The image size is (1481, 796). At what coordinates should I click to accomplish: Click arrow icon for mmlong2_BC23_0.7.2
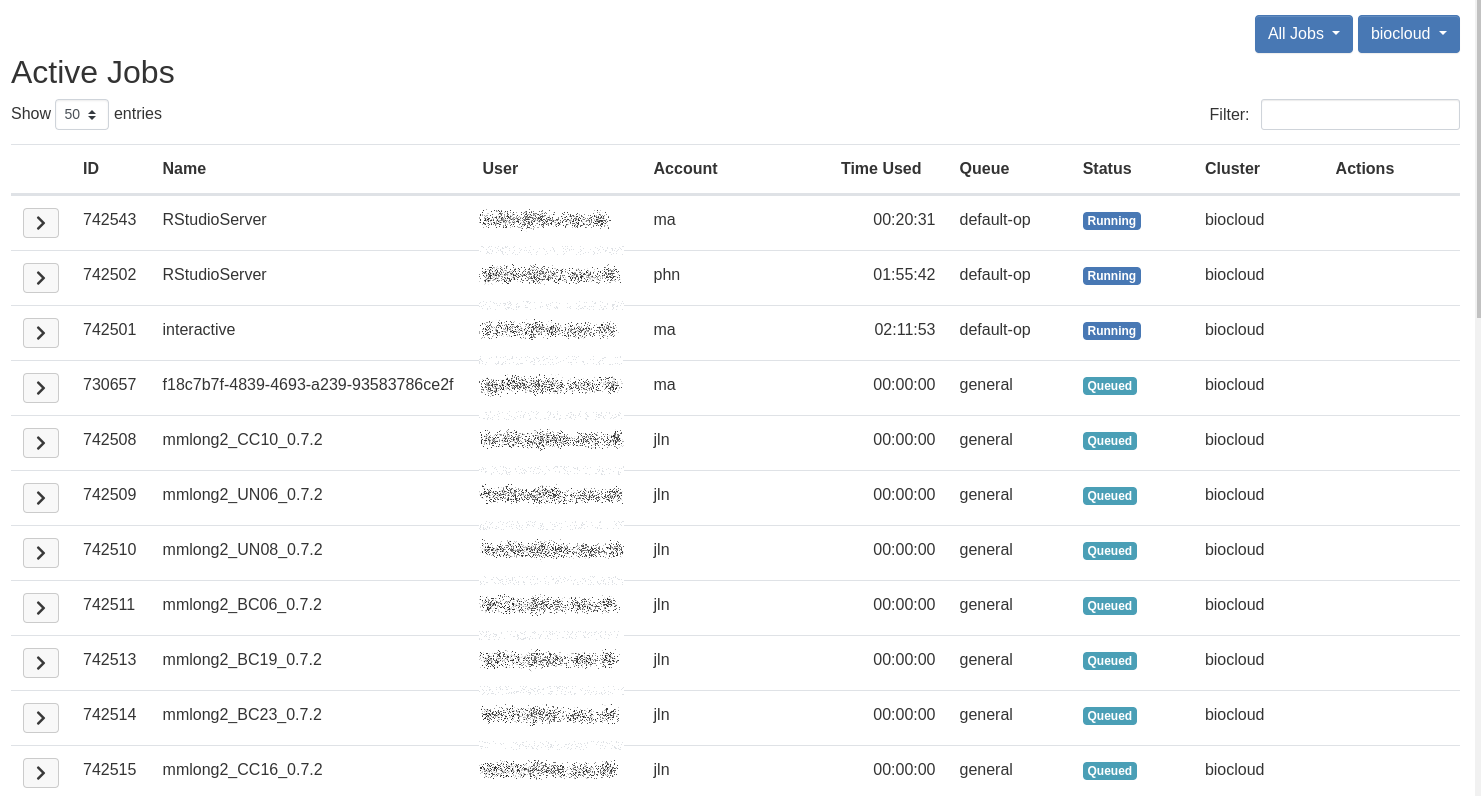pos(41,718)
